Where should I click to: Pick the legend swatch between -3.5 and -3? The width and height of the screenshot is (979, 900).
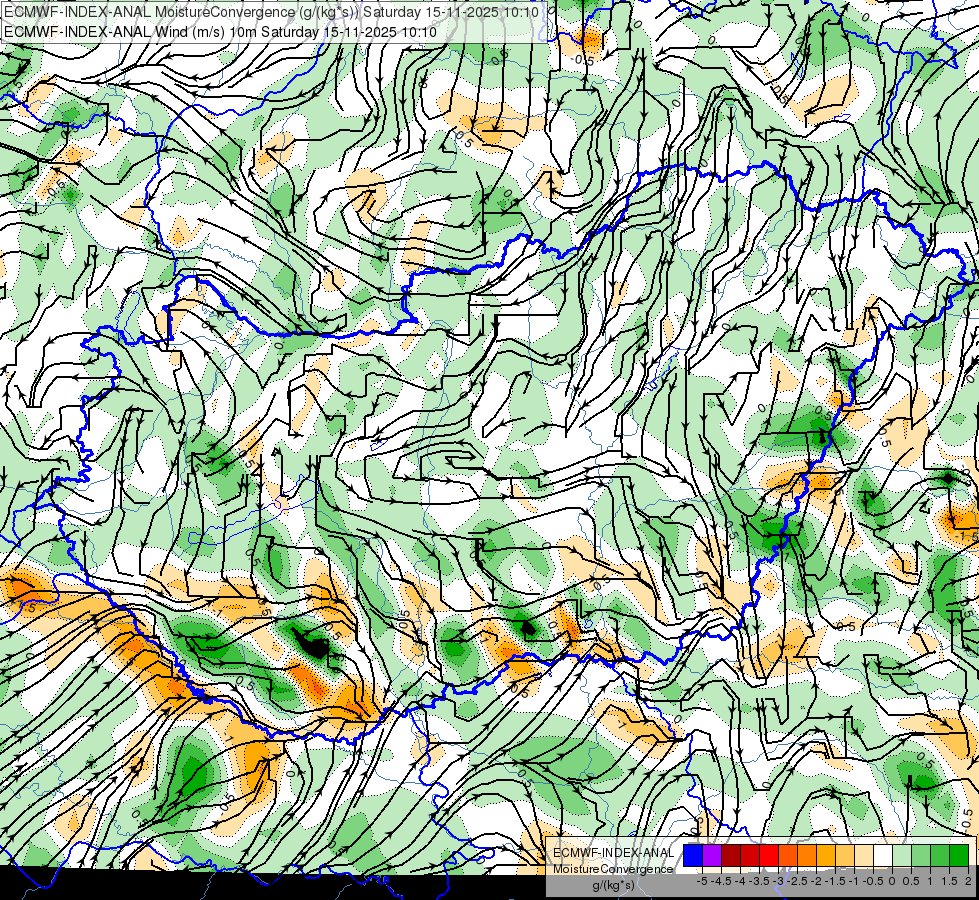tap(769, 855)
